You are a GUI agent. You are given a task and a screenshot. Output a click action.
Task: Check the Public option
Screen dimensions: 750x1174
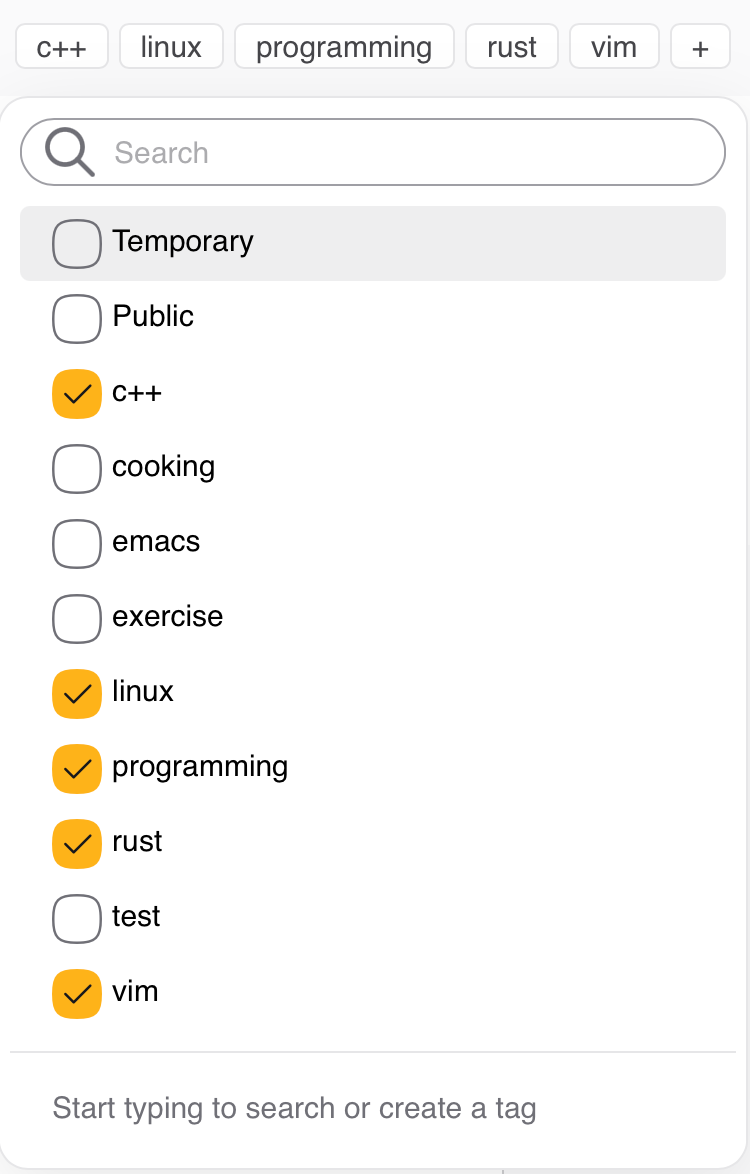tap(76, 318)
